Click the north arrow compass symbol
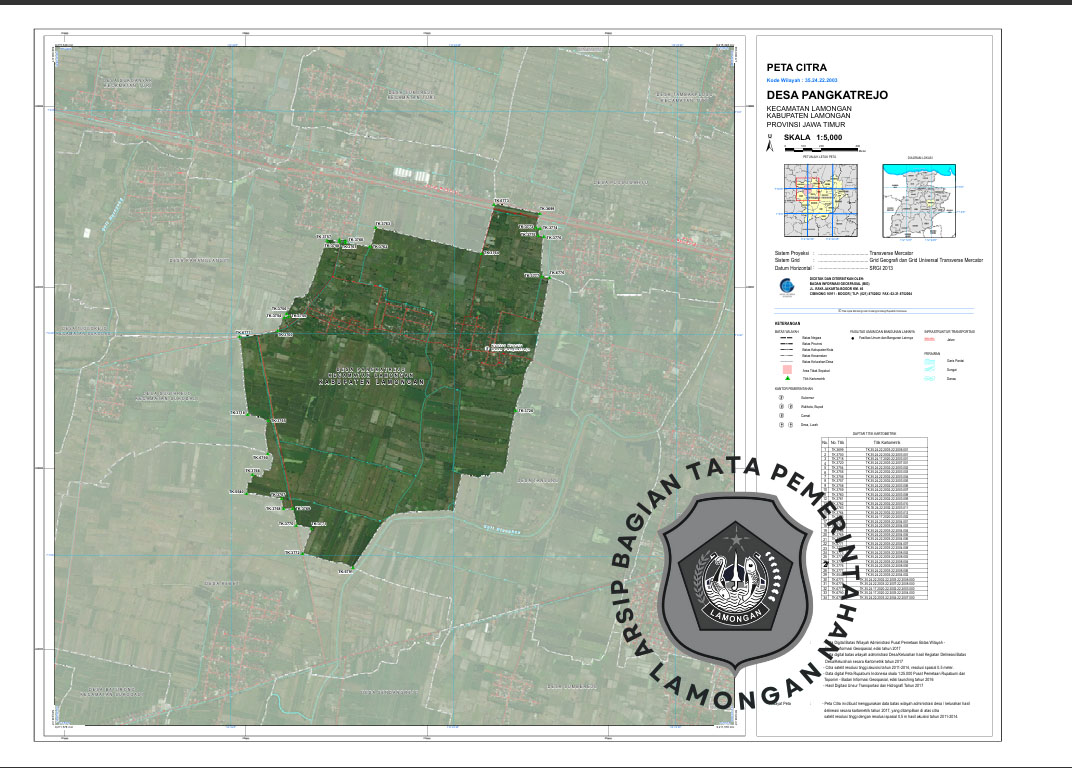1072x768 pixels. [769, 142]
